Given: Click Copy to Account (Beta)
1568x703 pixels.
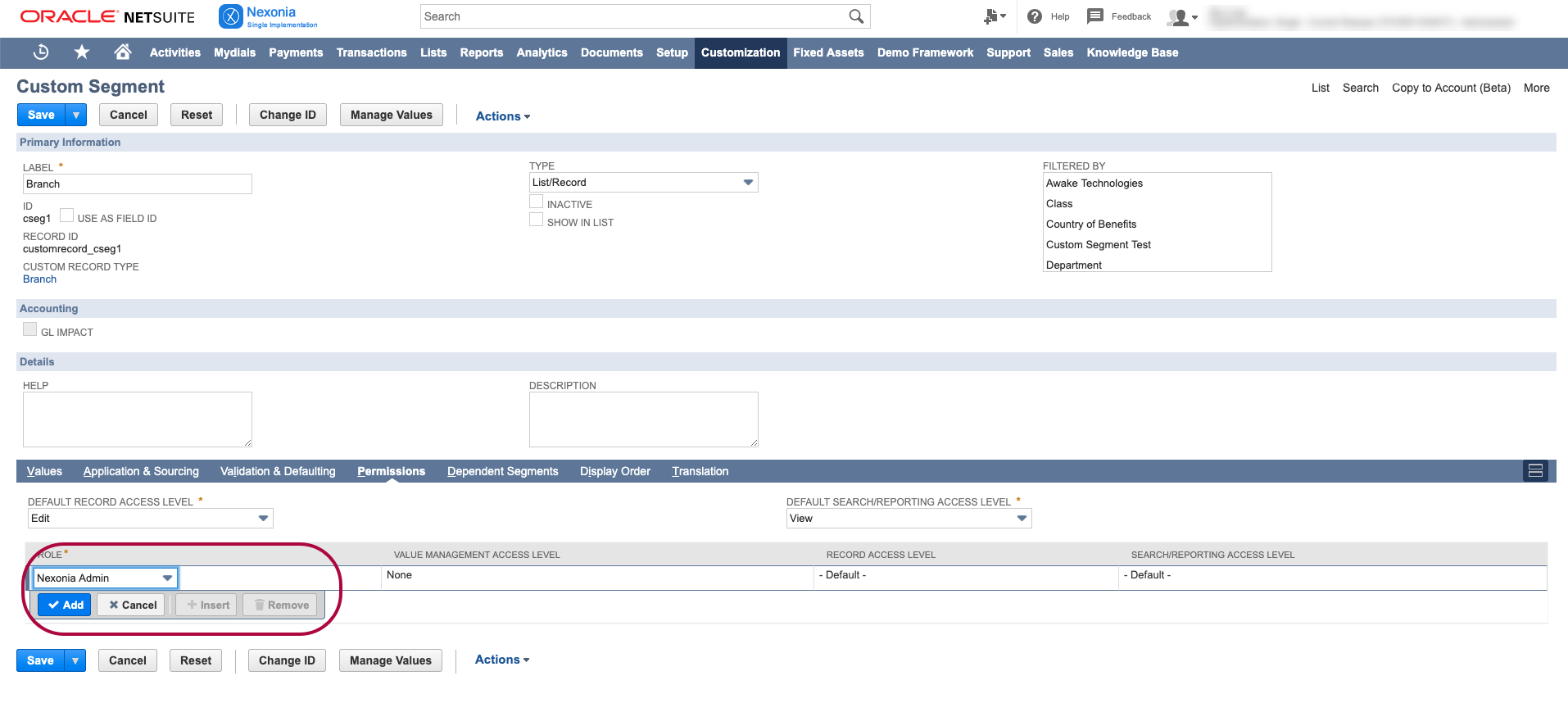Looking at the screenshot, I should 1451,88.
